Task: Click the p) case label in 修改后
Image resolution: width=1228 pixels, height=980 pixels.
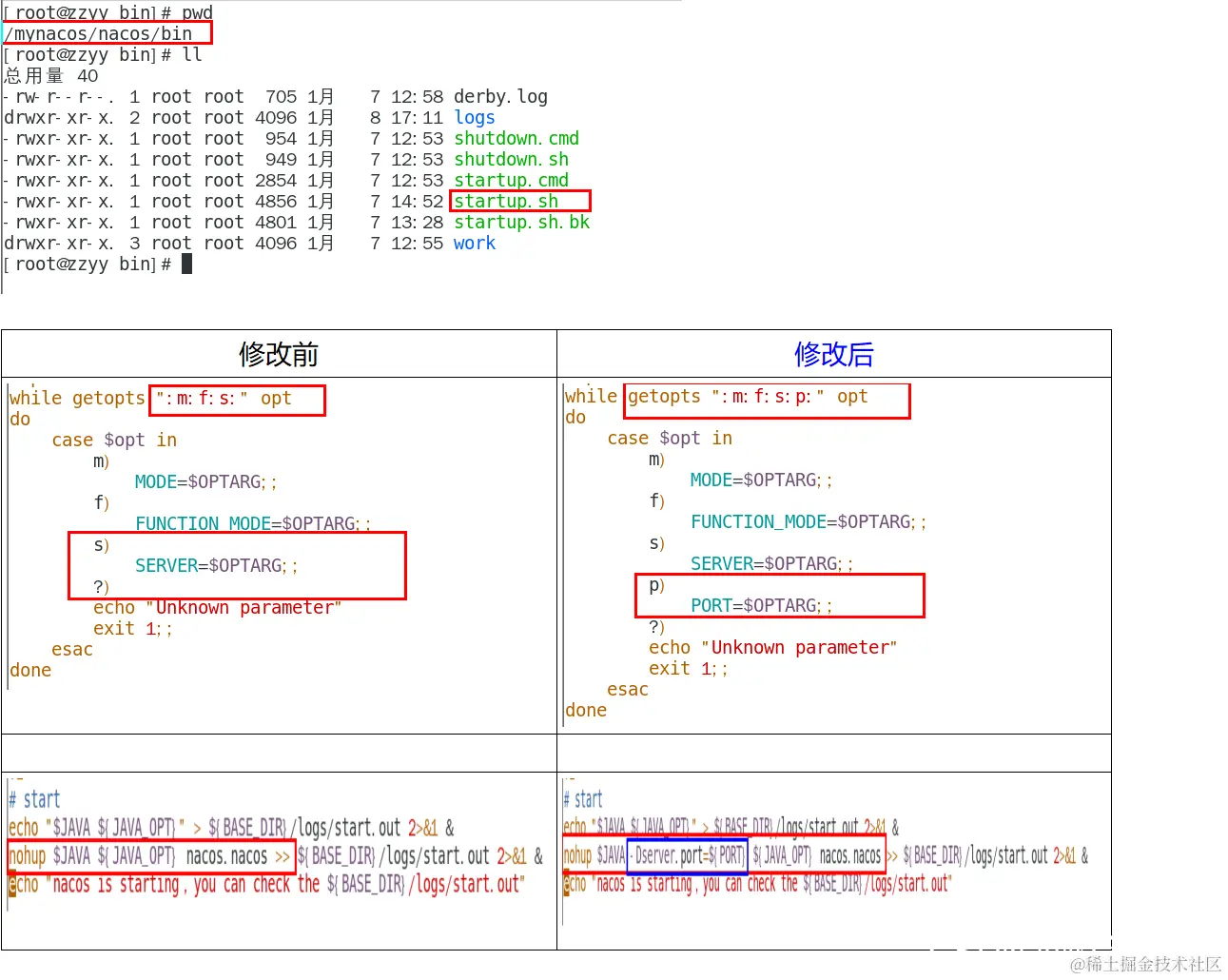Action: [x=656, y=584]
